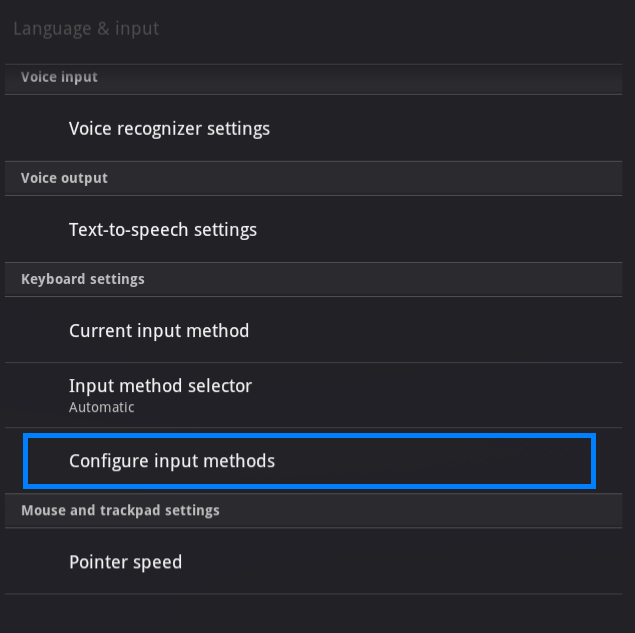Open Voice recognizer settings
Viewport: 635px width, 633px height.
pos(169,129)
